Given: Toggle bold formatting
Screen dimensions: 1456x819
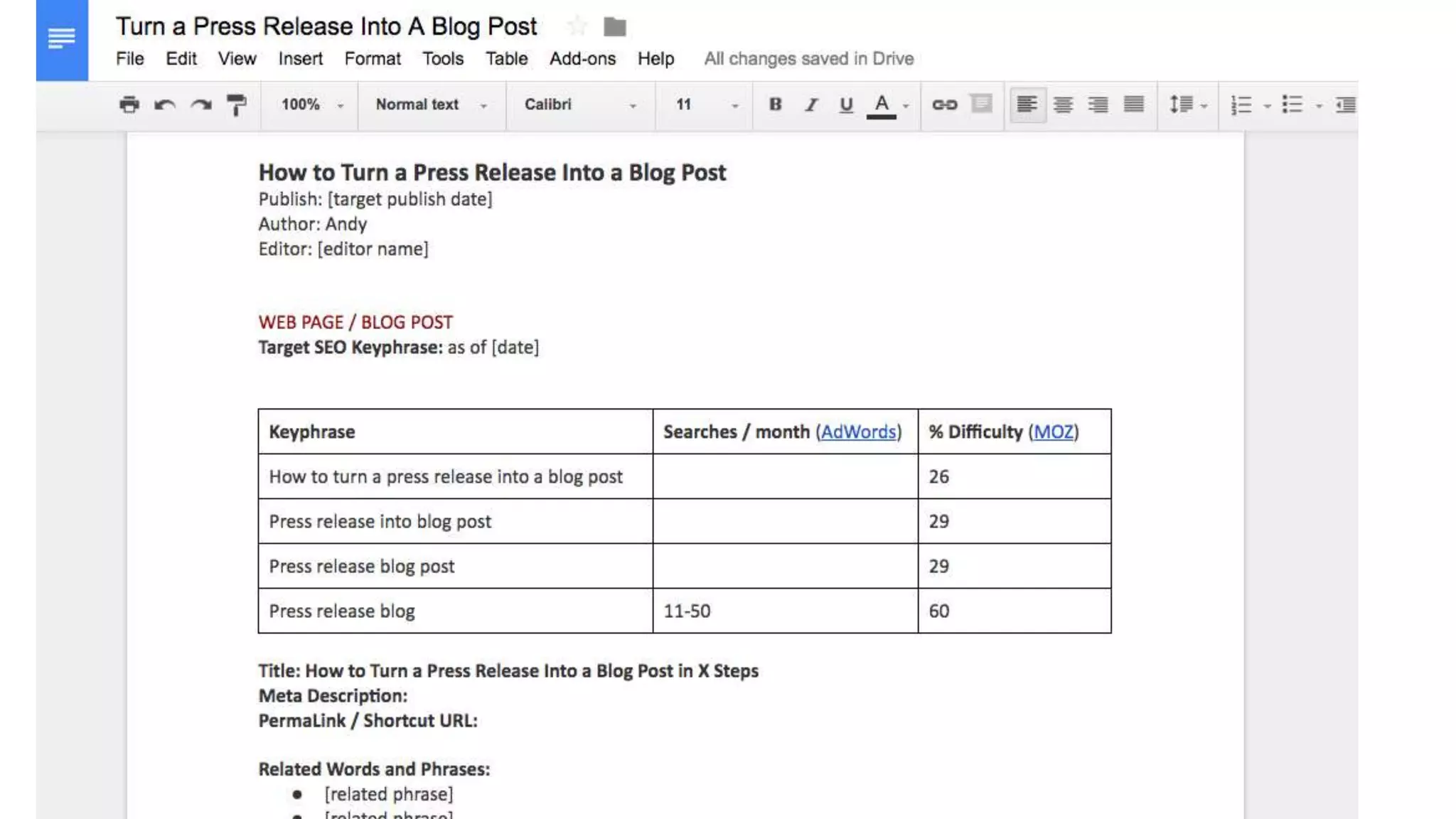Looking at the screenshot, I should point(775,105).
